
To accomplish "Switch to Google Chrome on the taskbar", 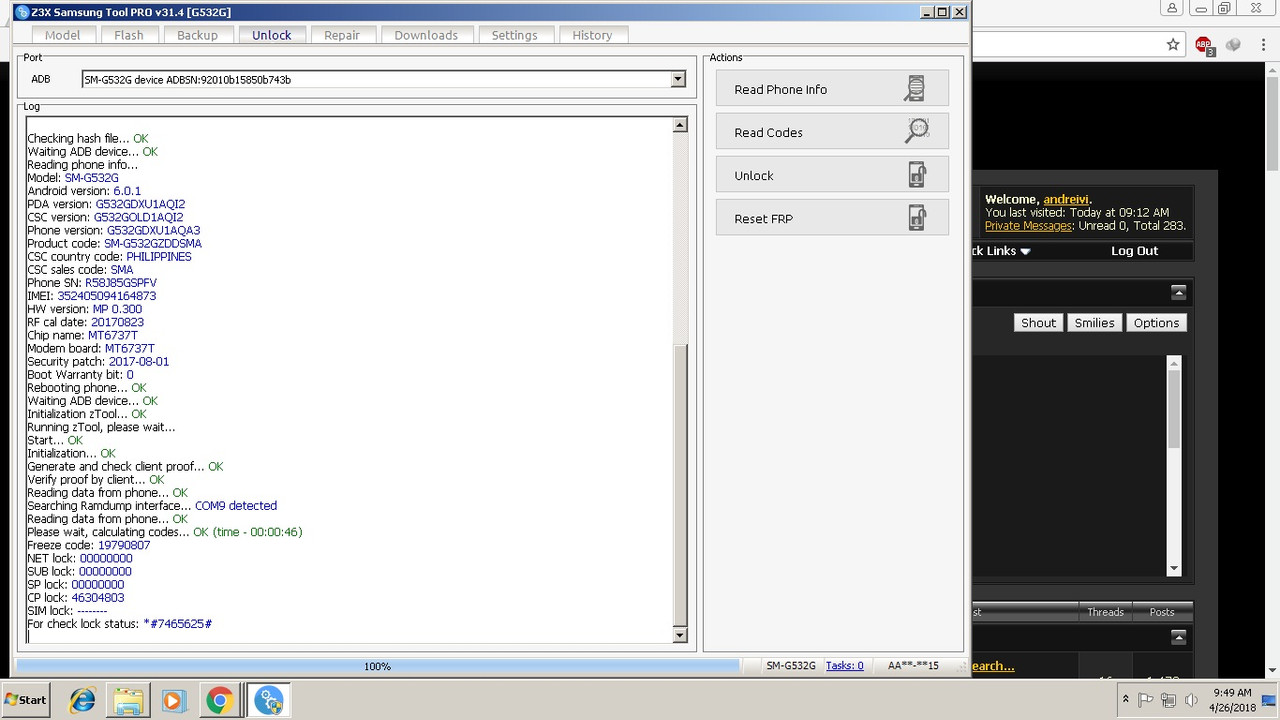I will pyautogui.click(x=219, y=700).
